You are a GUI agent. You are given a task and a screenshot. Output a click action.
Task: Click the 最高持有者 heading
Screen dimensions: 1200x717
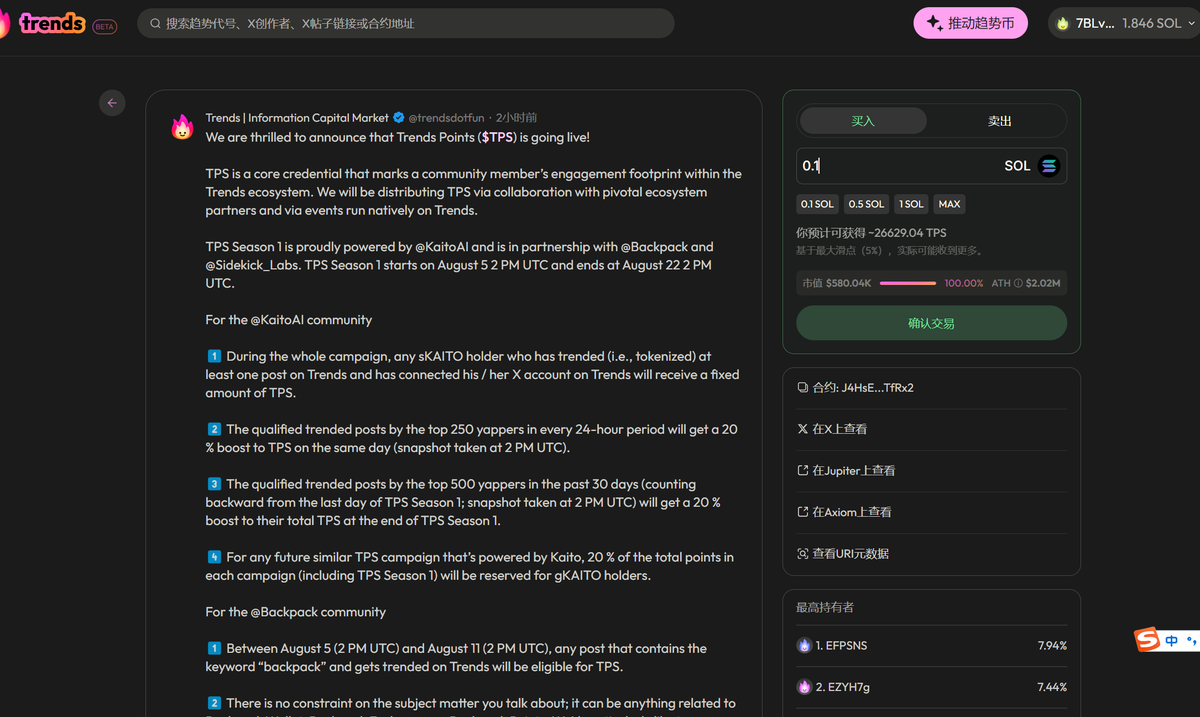(825, 607)
